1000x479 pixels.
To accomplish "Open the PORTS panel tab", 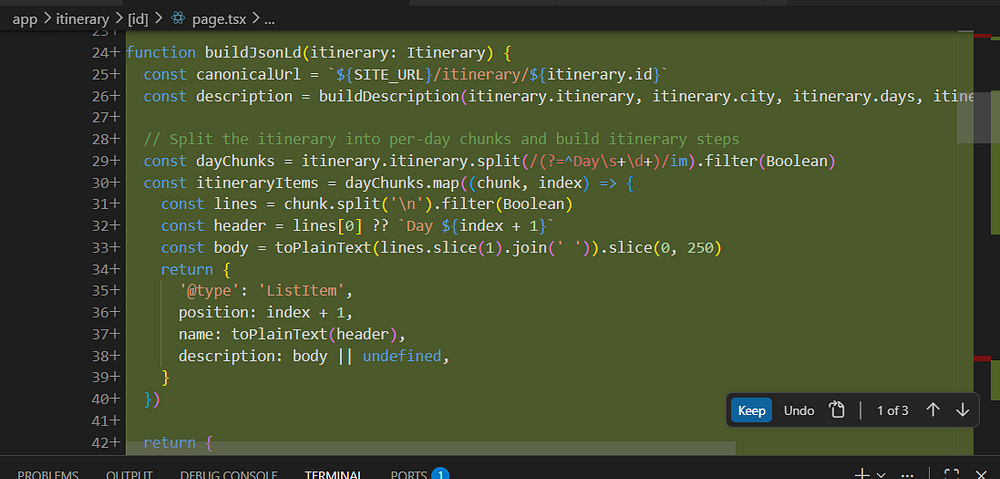I will coord(409,474).
